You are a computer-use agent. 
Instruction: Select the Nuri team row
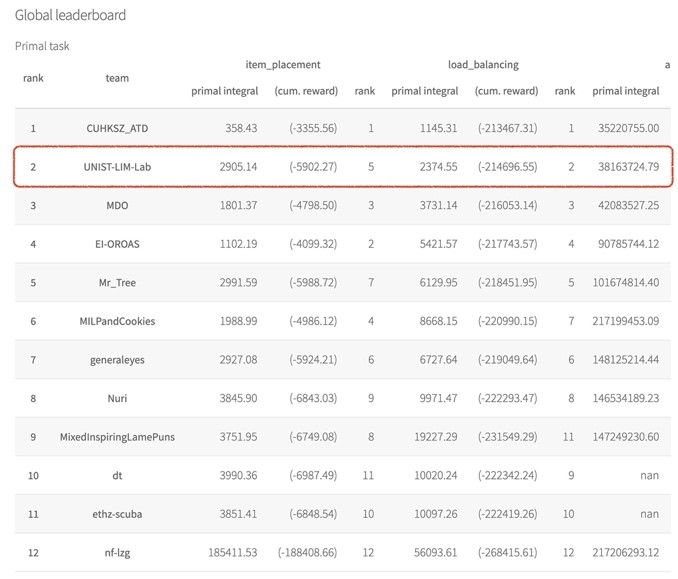117,398
